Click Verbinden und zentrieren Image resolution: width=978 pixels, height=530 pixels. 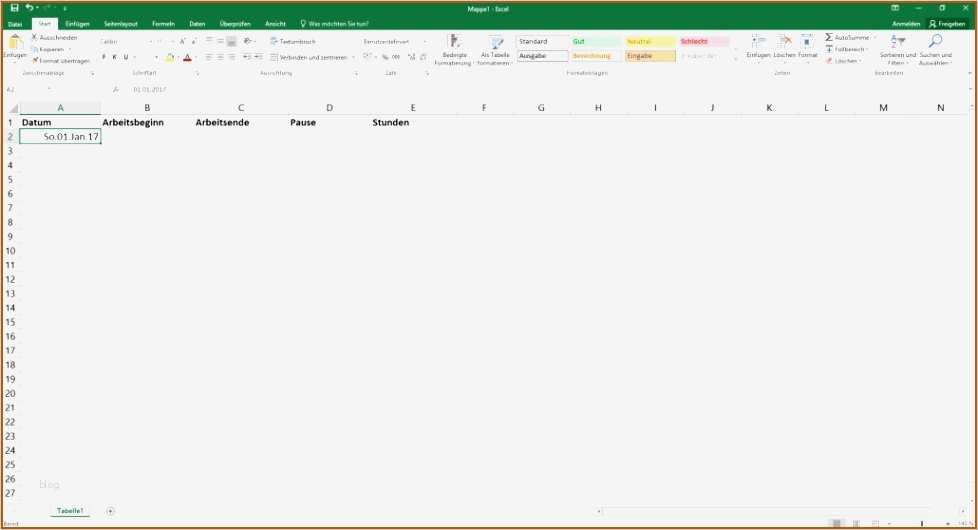[x=309, y=57]
